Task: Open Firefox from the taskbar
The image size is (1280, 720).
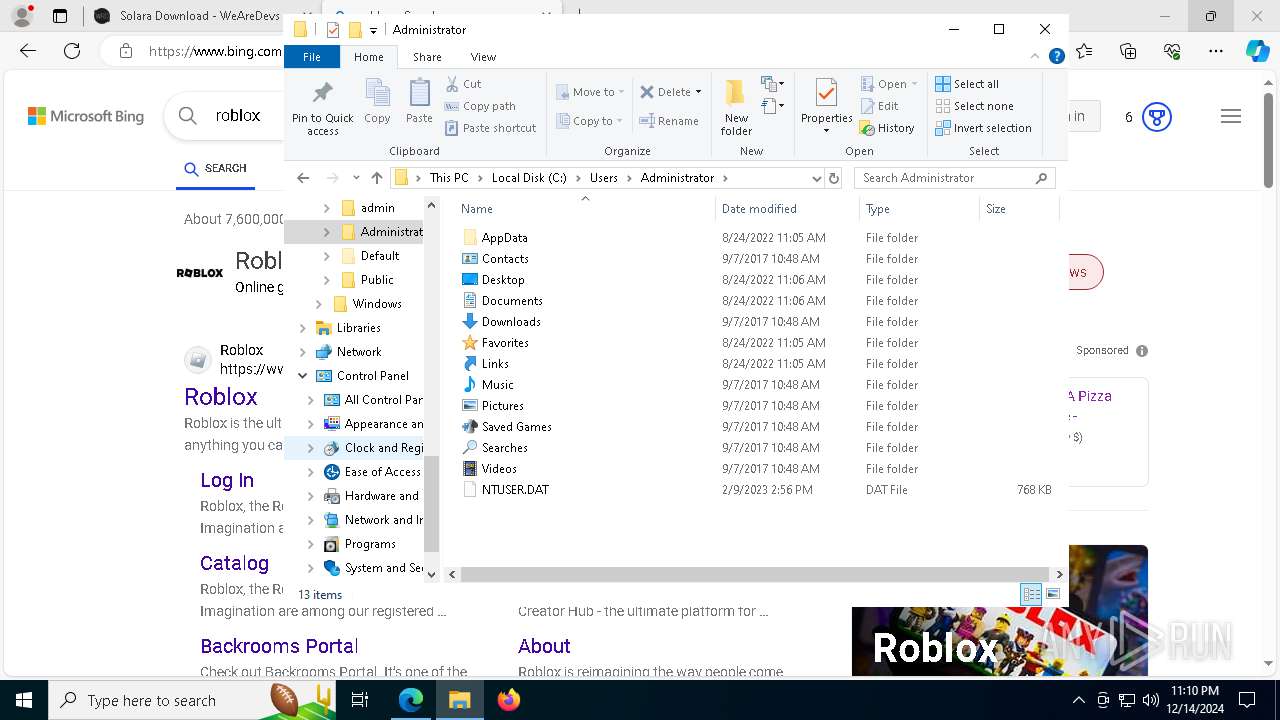Action: tap(509, 700)
